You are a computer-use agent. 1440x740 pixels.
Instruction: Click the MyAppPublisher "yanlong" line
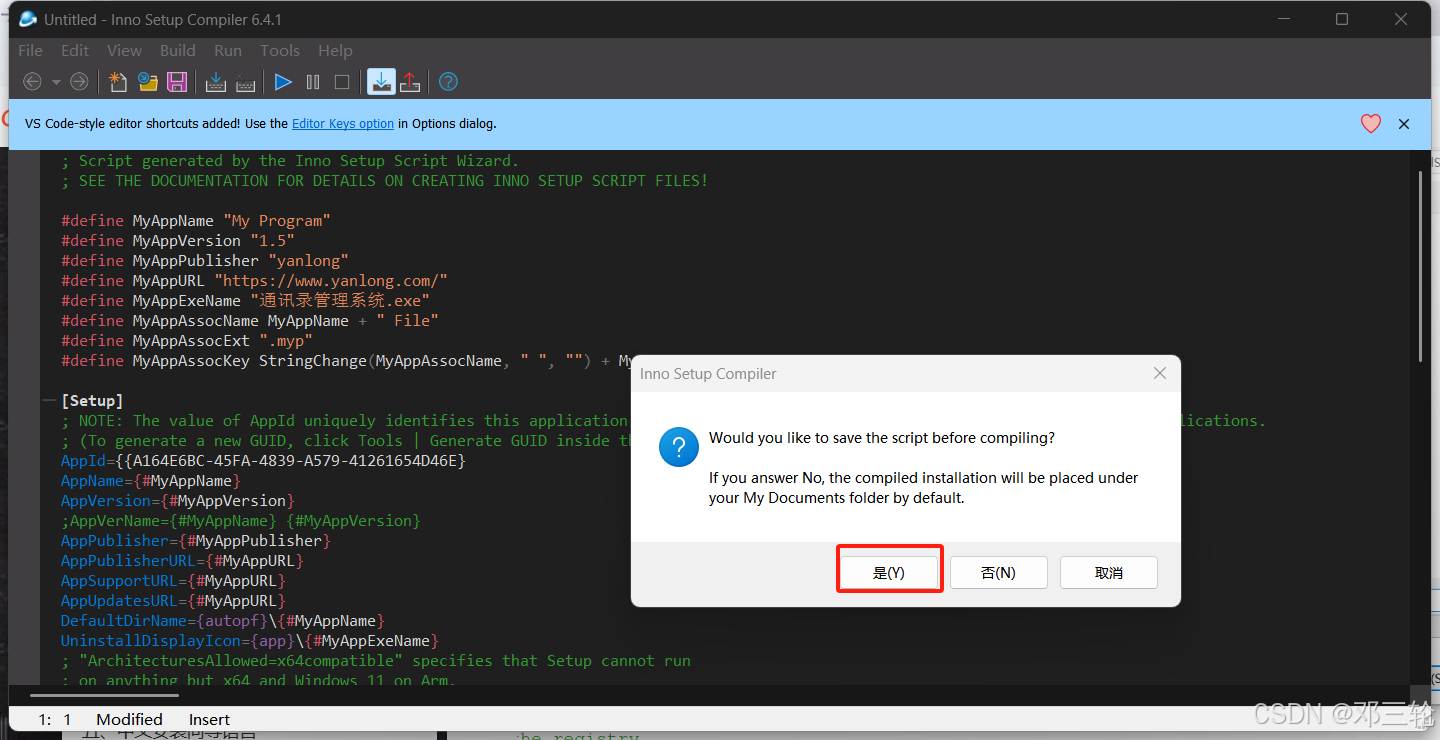tap(205, 261)
